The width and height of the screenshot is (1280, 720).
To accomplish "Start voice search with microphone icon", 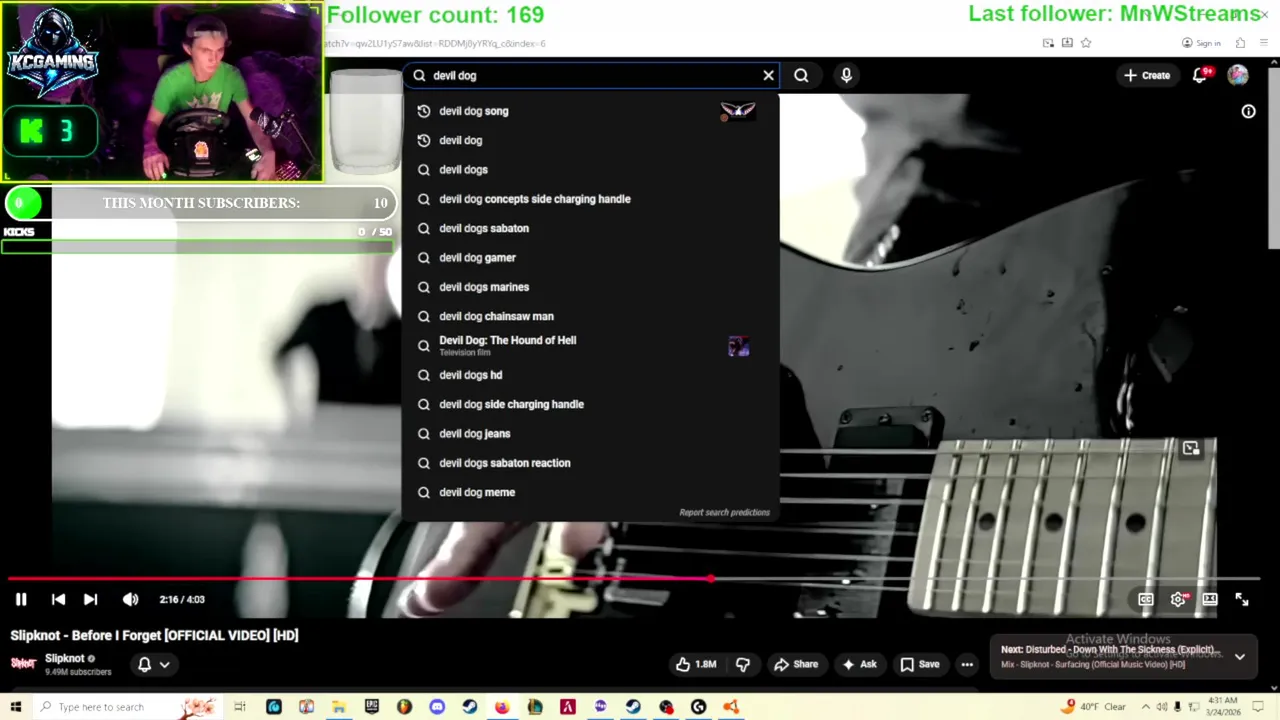I will pyautogui.click(x=846, y=75).
